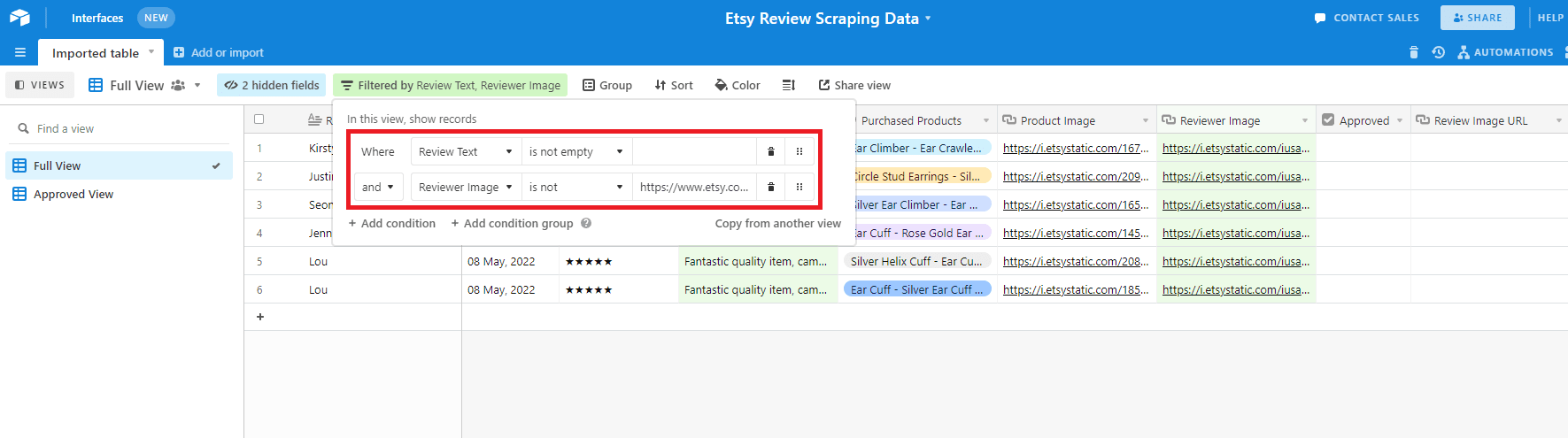Open the 'and' conjunction dropdown
The height and width of the screenshot is (438, 1568).
click(x=378, y=188)
